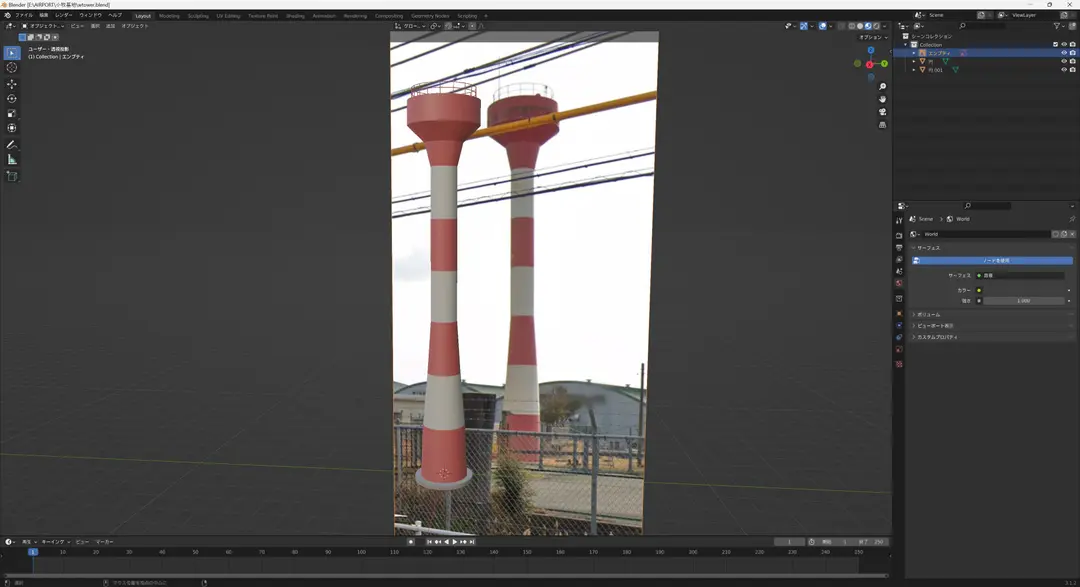Select the Rotate tool
1080x587 pixels.
(x=12, y=99)
